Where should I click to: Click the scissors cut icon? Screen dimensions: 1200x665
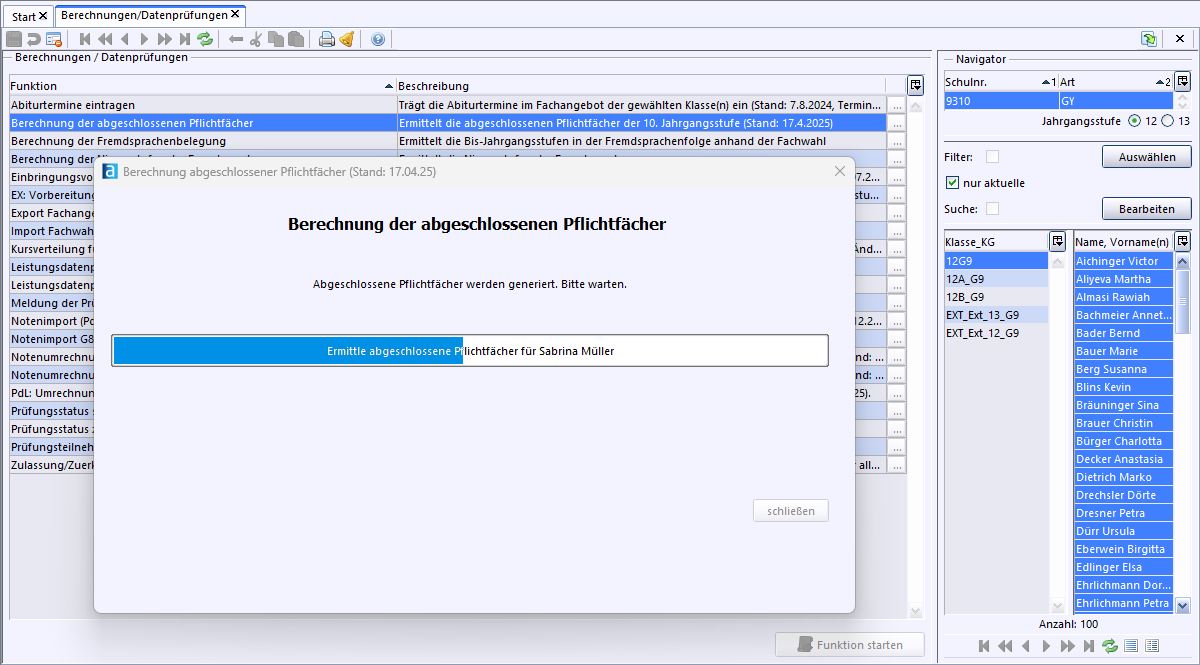click(256, 39)
